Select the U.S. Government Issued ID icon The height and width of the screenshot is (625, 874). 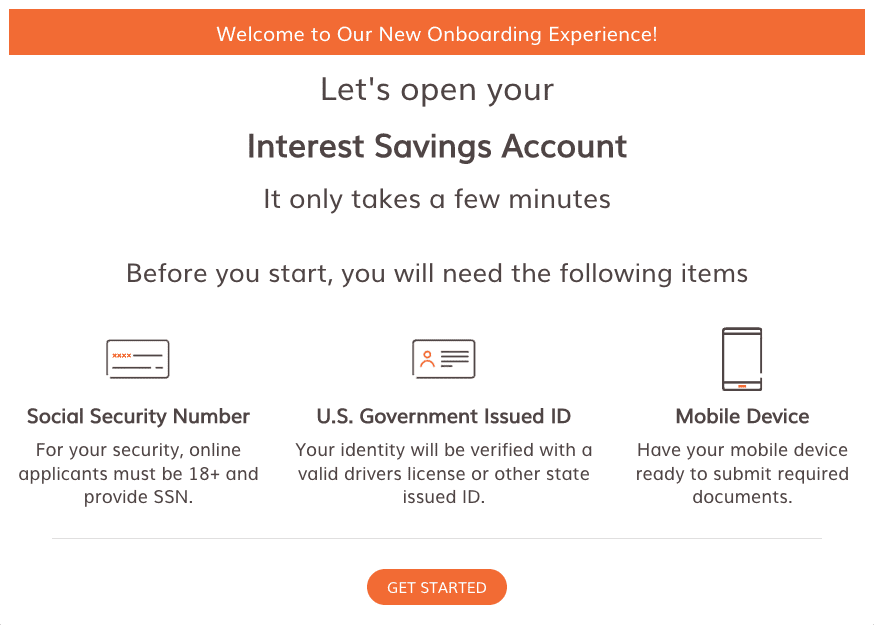(x=443, y=358)
